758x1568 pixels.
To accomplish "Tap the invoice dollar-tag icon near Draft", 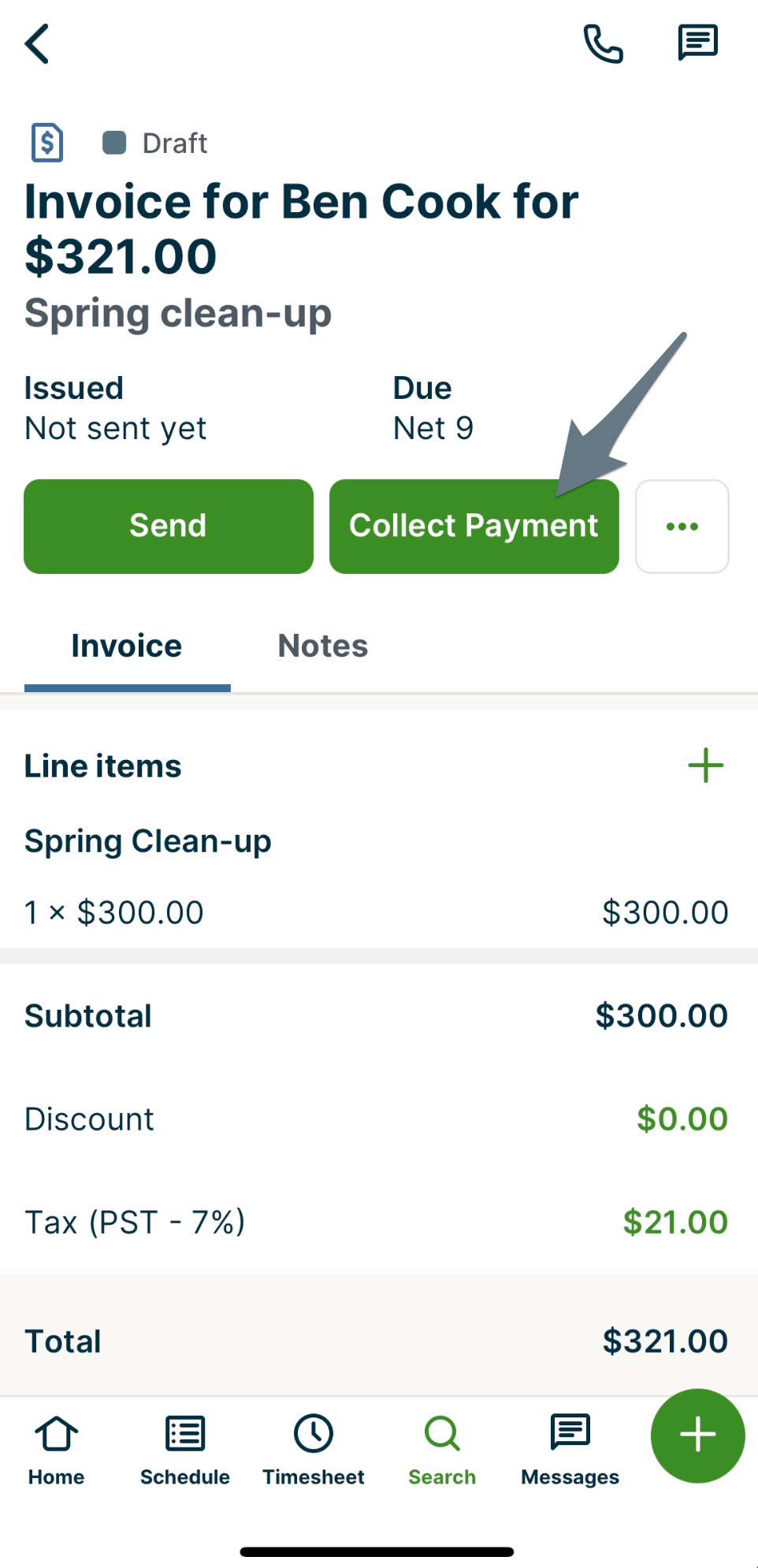I will [x=47, y=143].
